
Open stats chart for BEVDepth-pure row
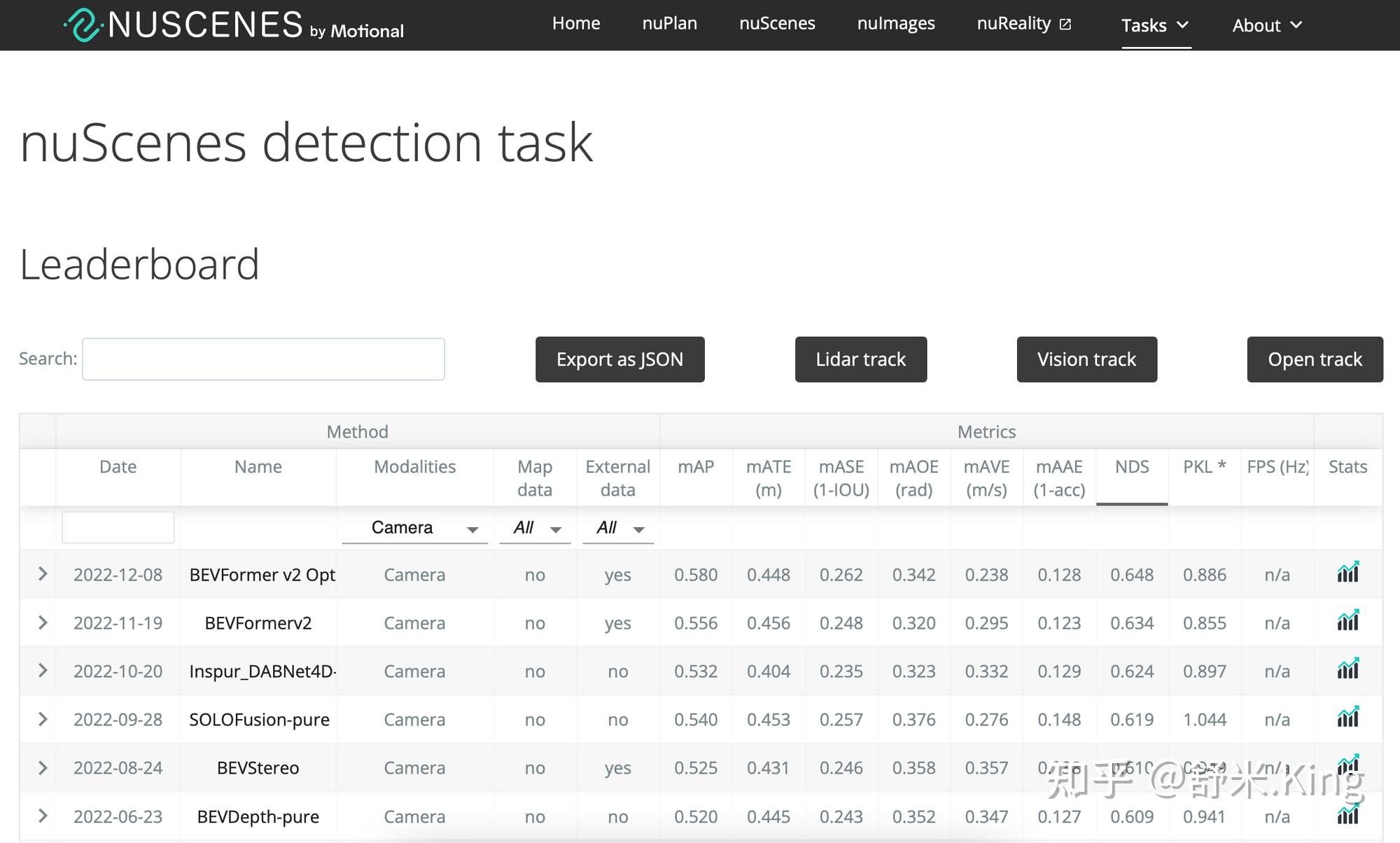pos(1347,815)
